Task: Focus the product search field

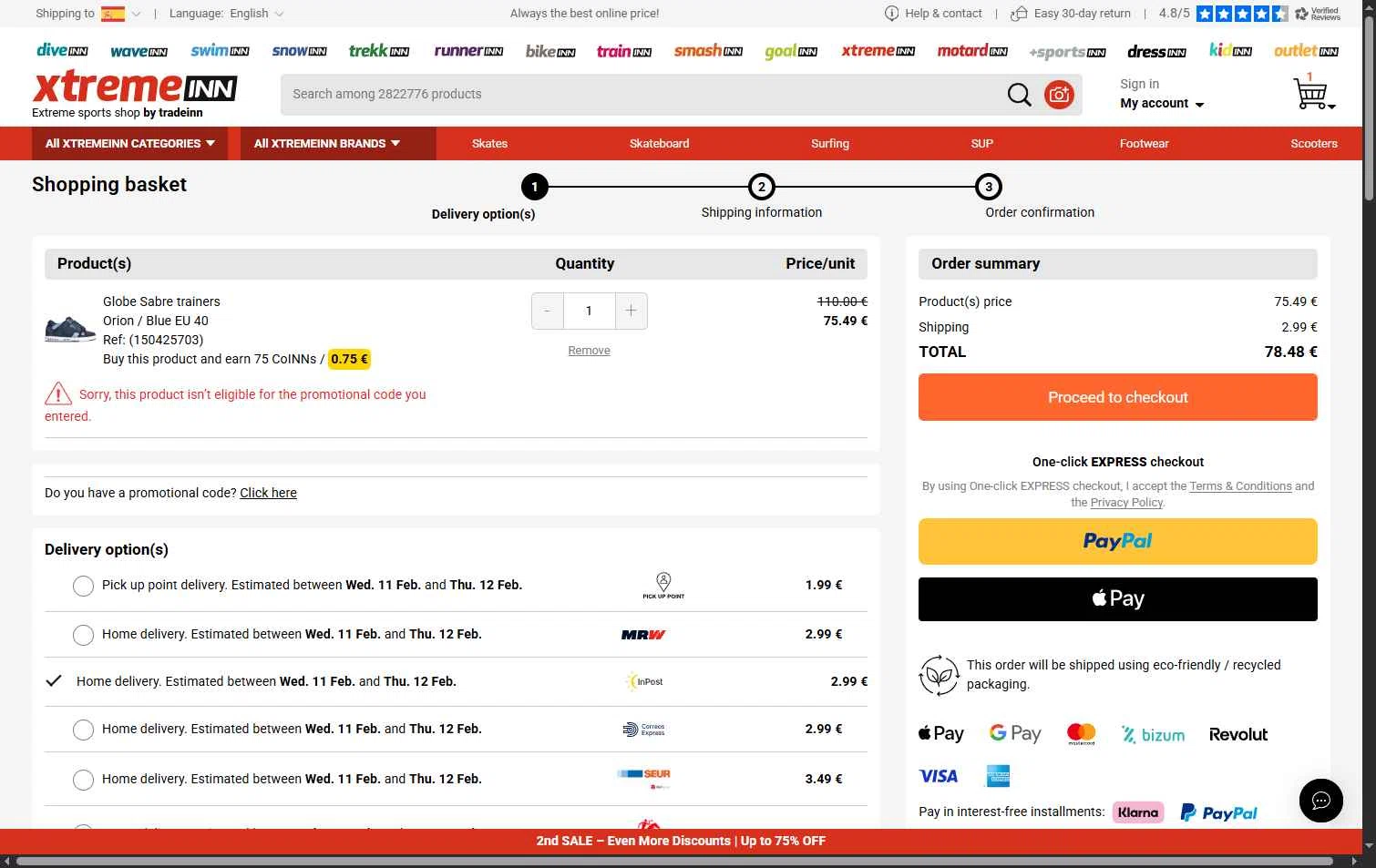Action: [642, 95]
